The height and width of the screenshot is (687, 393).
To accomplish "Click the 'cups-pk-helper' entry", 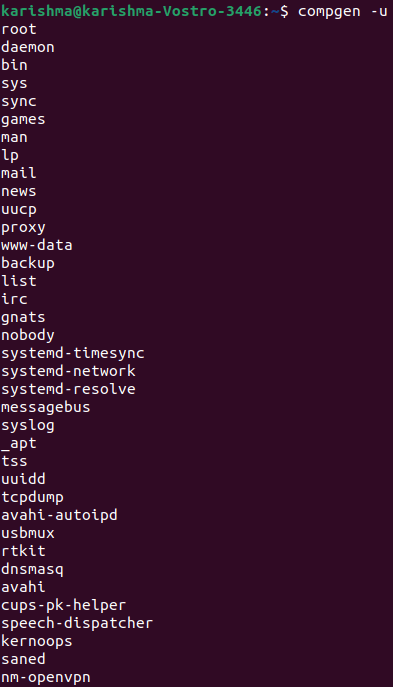I will pyautogui.click(x=64, y=606).
